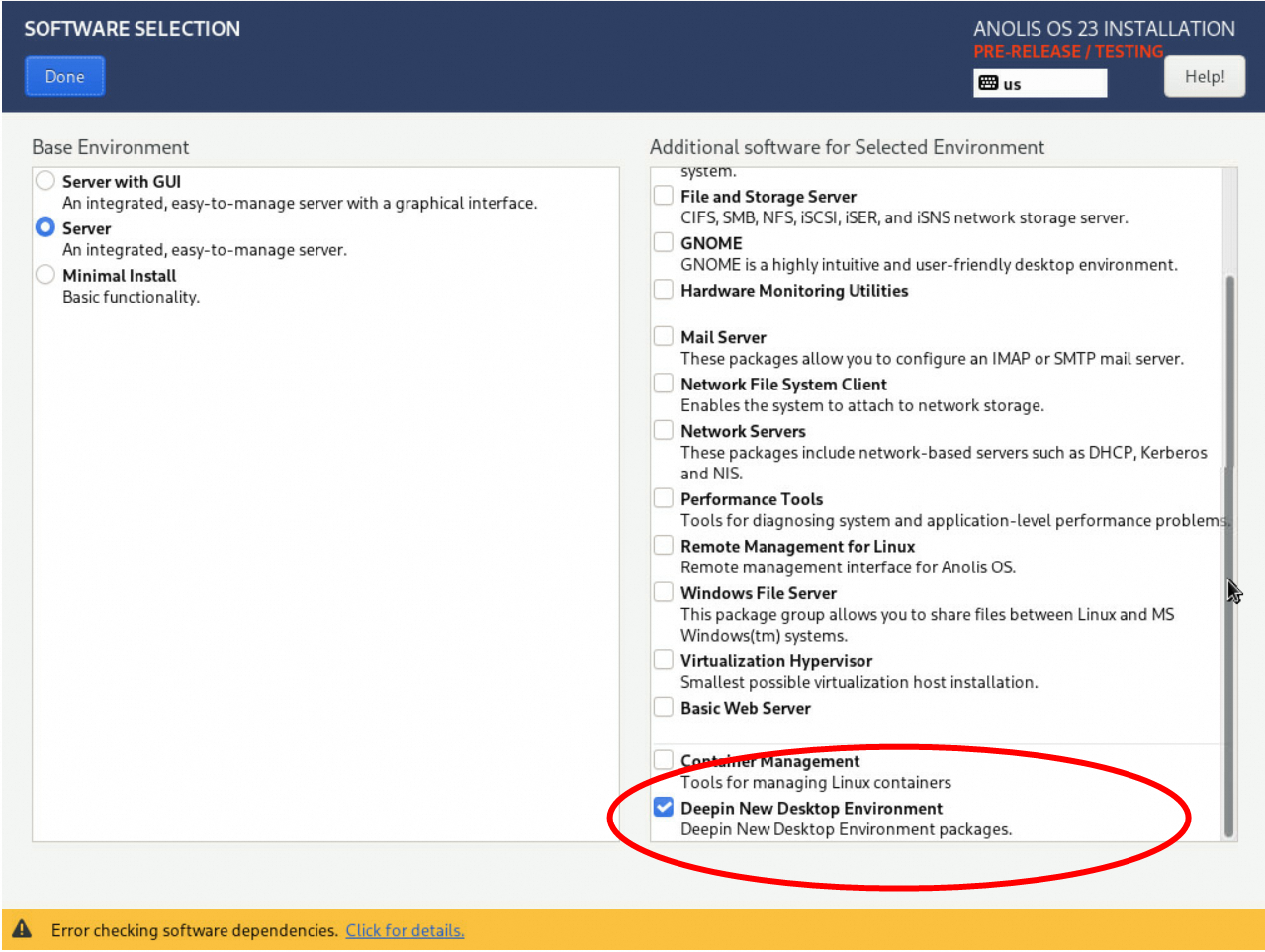Click the additional software list scrollbar

click(x=1229, y=554)
